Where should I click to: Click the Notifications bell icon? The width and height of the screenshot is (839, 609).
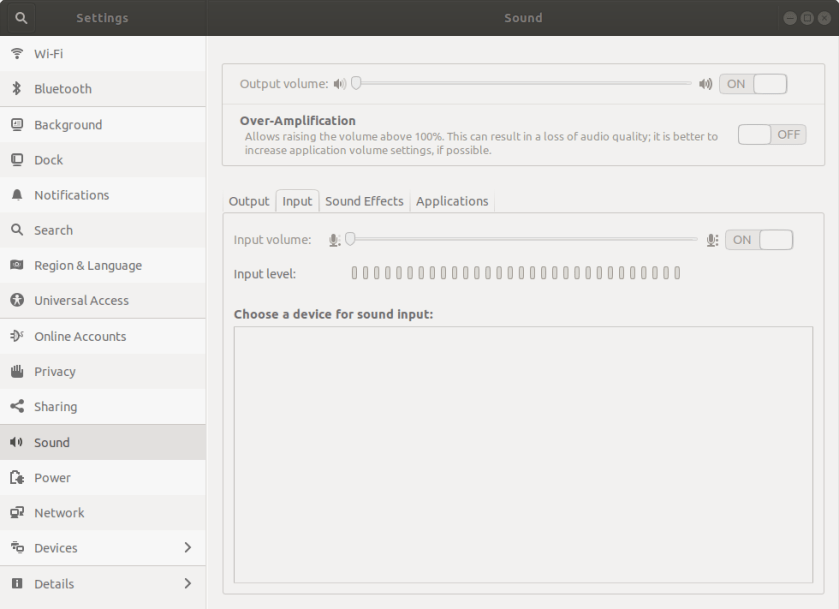[17, 195]
